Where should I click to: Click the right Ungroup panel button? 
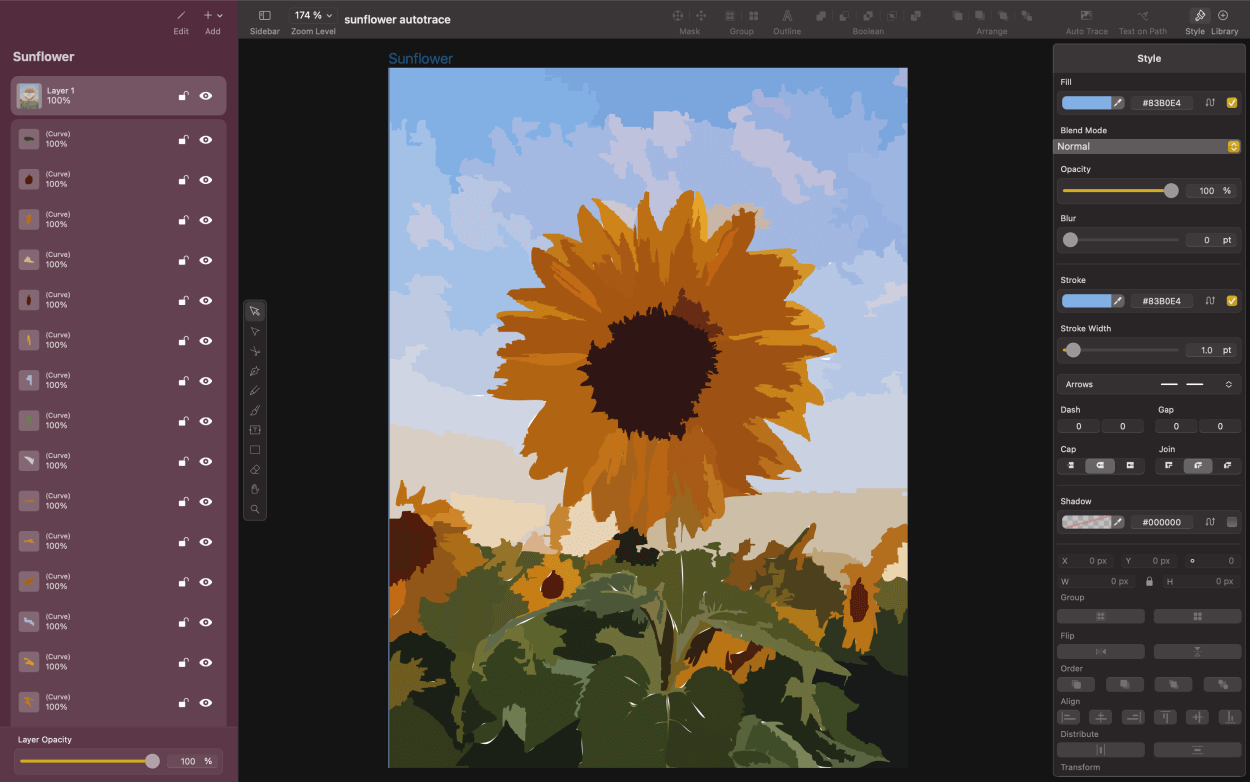point(1197,617)
